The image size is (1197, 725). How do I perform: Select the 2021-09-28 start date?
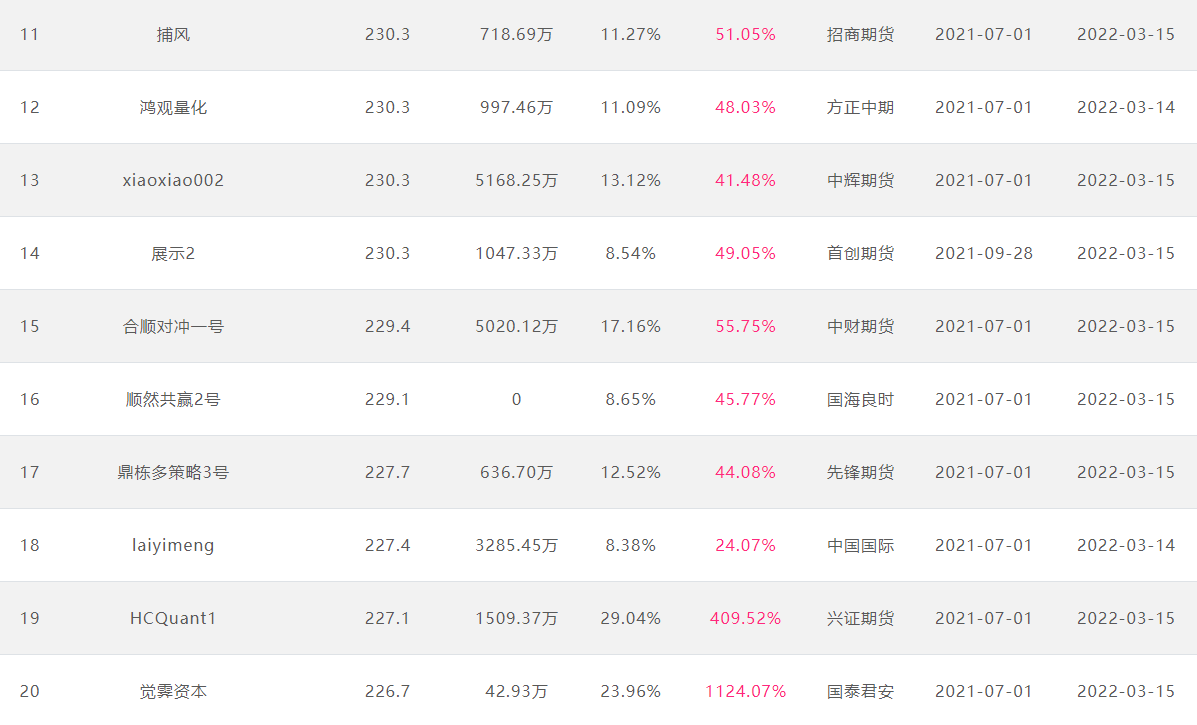point(984,253)
